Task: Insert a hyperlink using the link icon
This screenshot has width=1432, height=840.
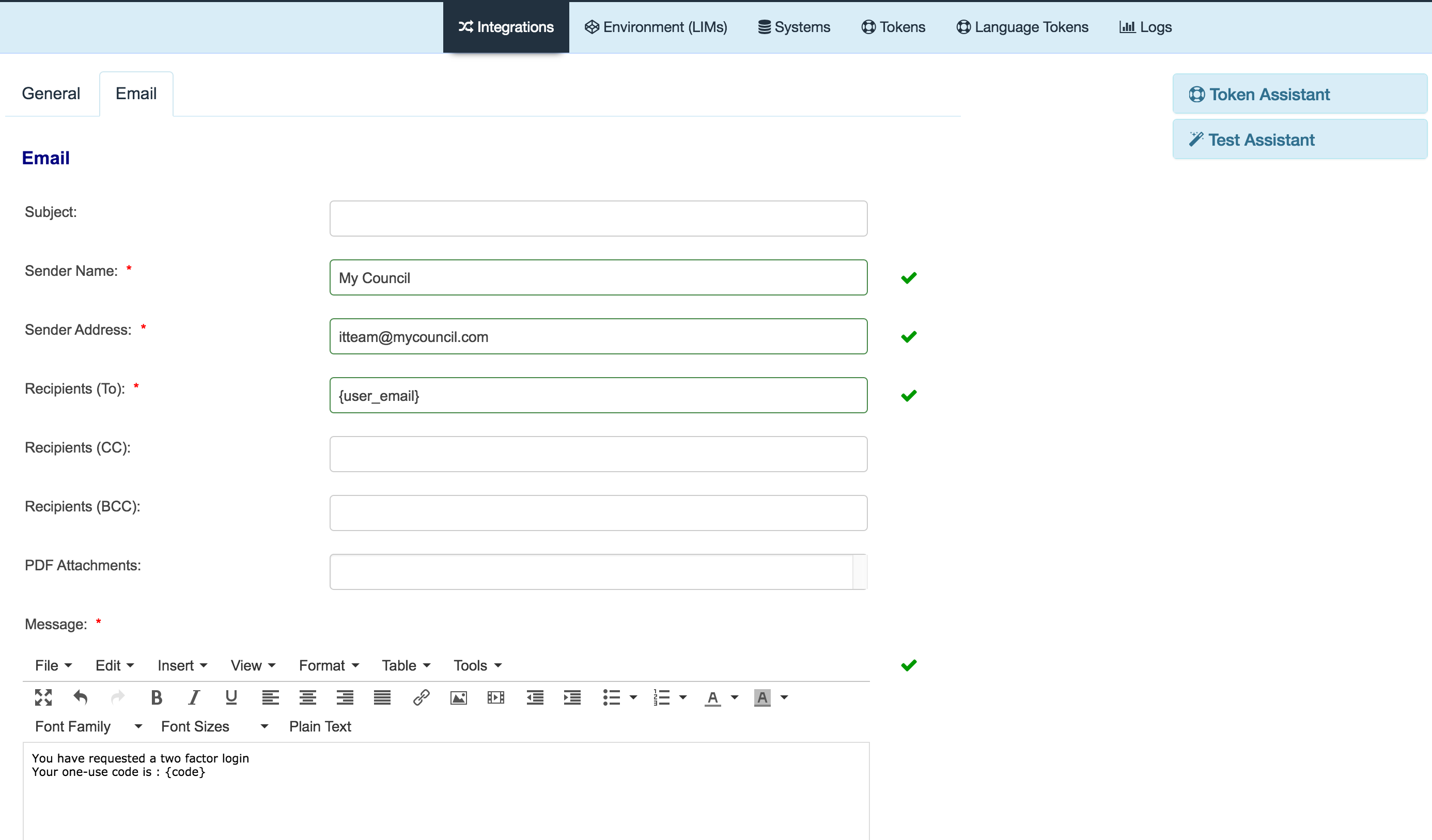Action: click(x=422, y=697)
